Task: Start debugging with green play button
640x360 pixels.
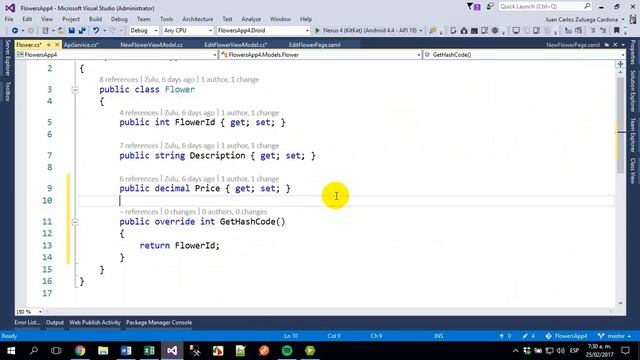Action: [x=317, y=31]
